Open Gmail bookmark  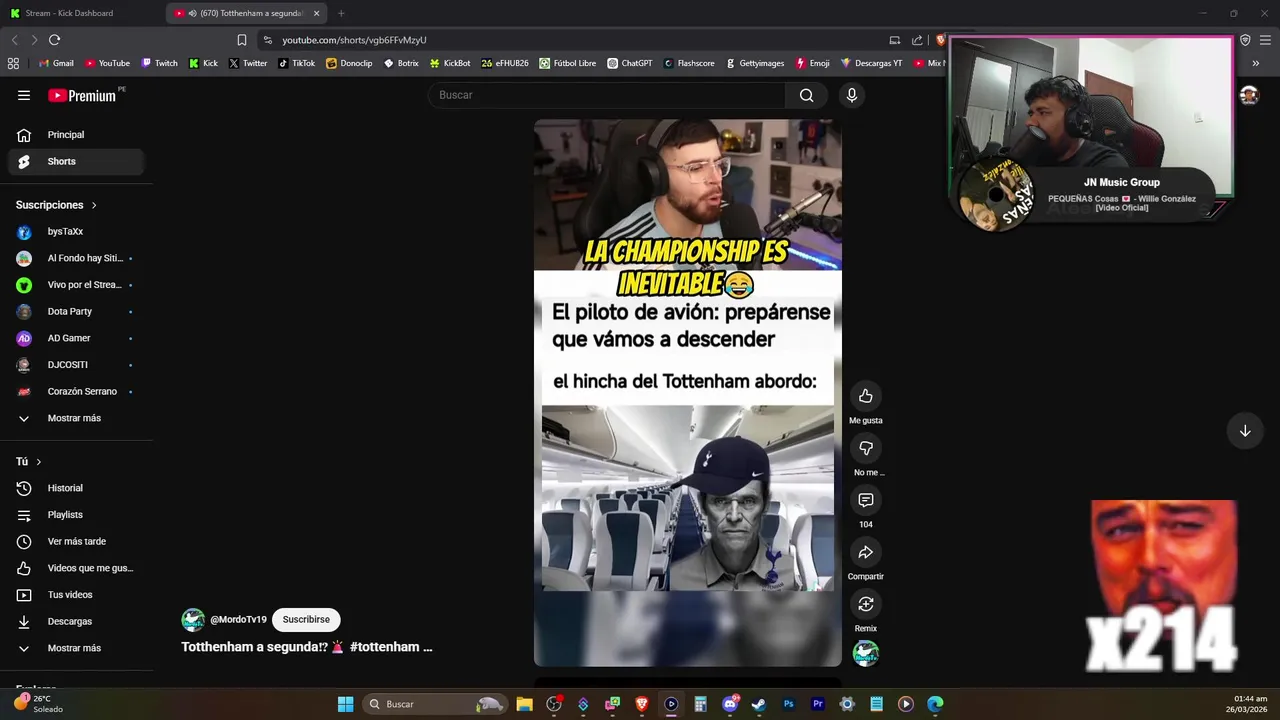[56, 63]
